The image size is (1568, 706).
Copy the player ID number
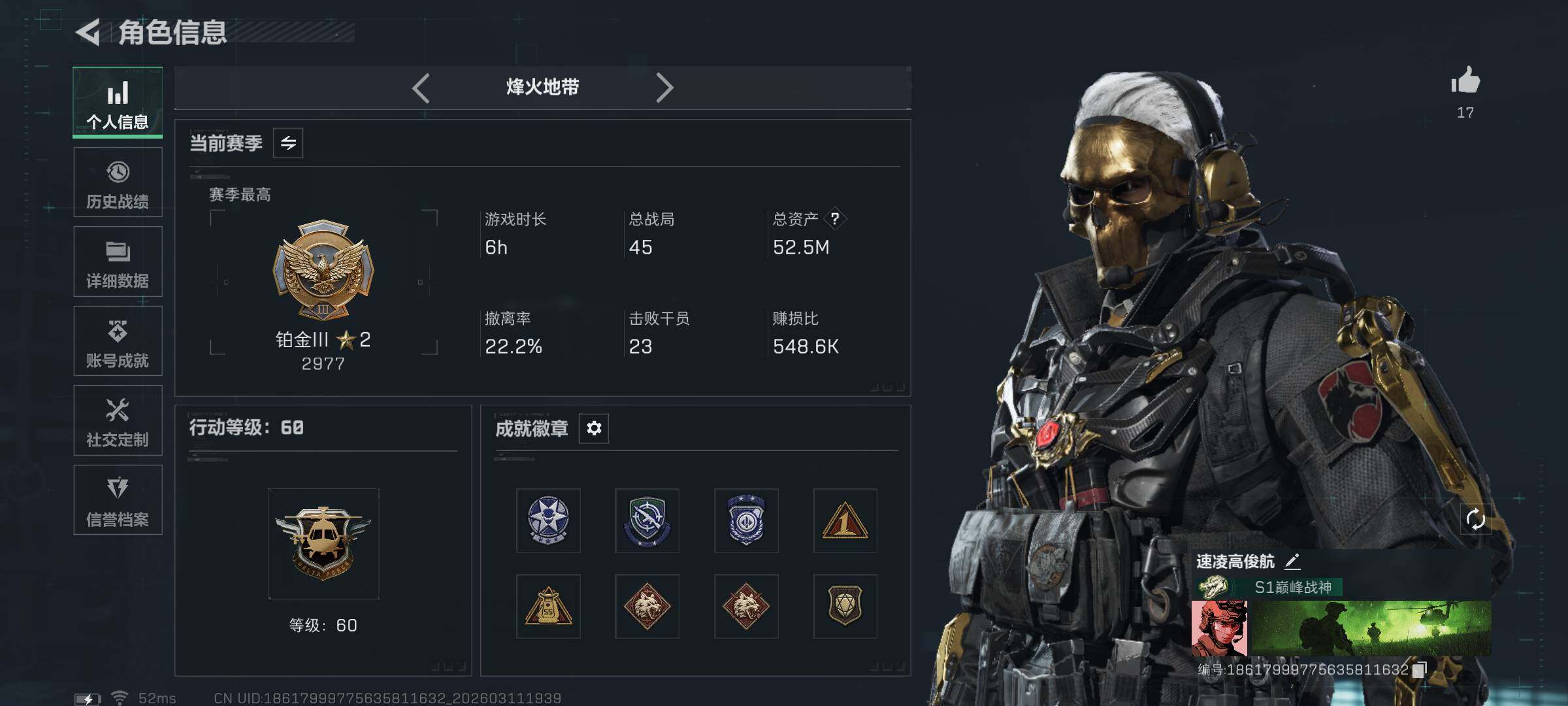(1420, 670)
